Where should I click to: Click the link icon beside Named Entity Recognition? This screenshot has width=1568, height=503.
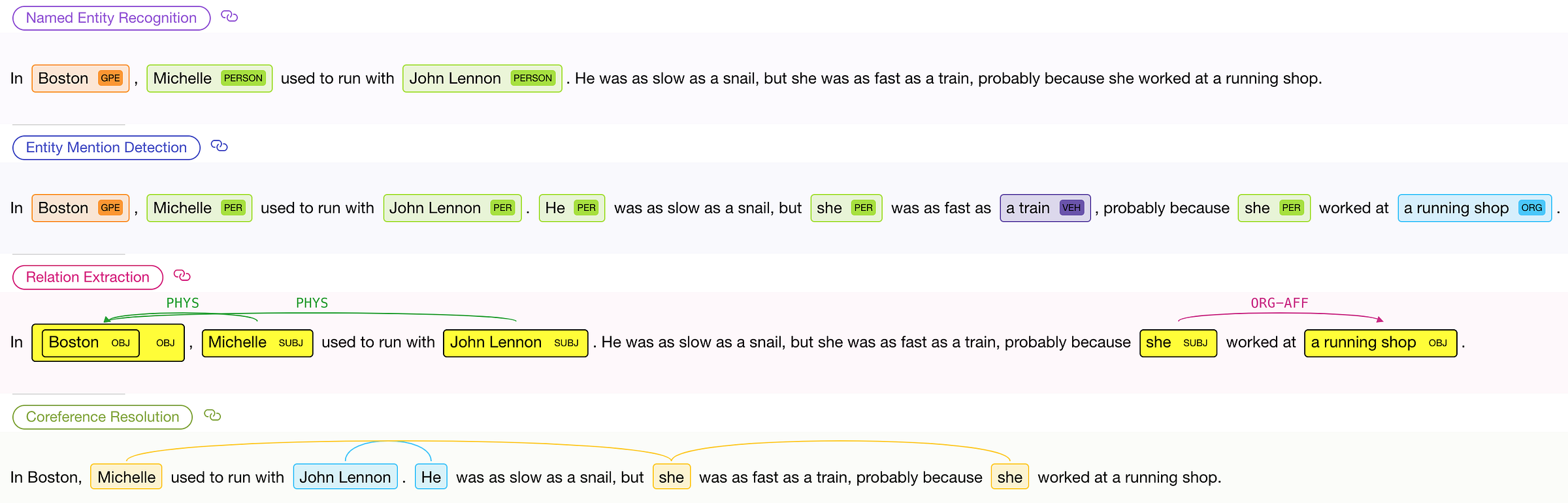229,16
